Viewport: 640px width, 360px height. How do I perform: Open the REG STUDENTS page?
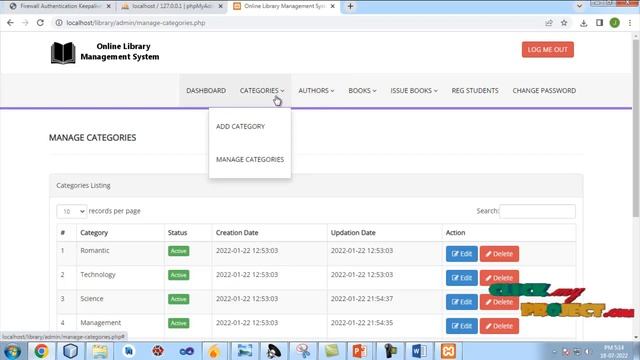tap(475, 91)
